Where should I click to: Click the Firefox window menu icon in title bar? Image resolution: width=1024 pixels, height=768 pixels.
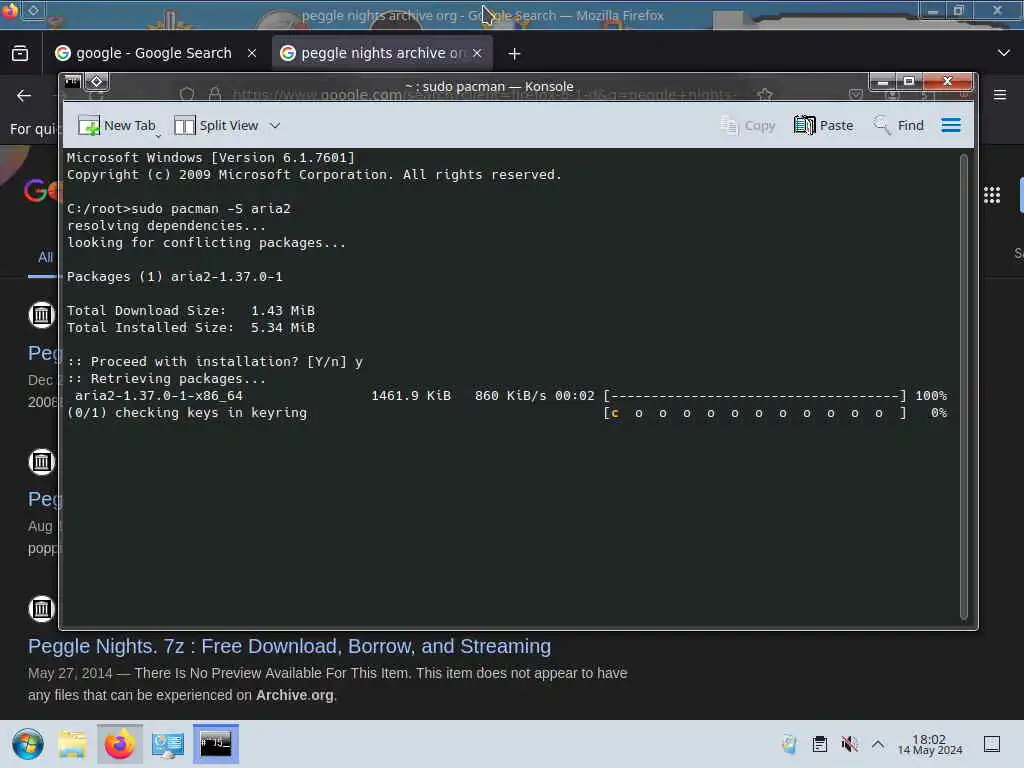[x=10, y=10]
